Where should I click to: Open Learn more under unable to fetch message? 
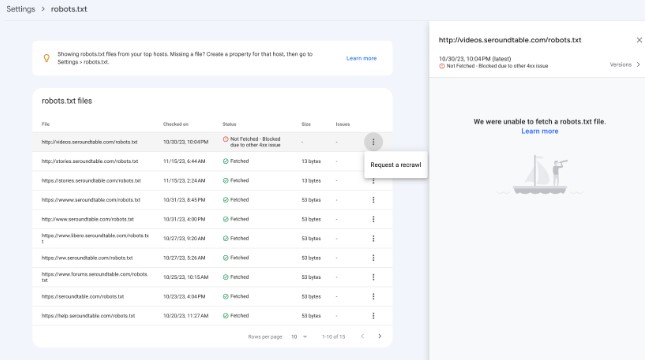click(x=540, y=131)
